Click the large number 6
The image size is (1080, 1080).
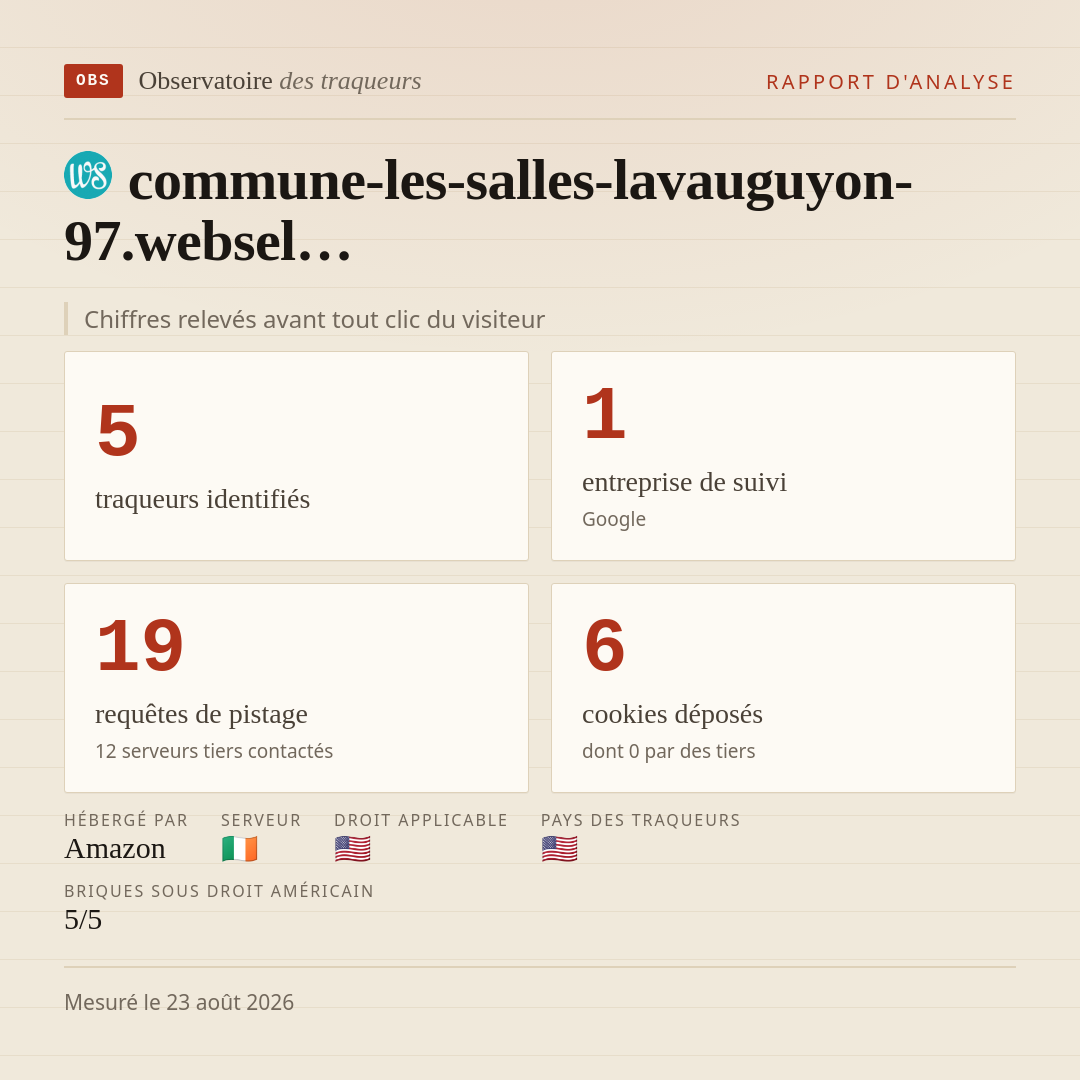click(x=605, y=646)
